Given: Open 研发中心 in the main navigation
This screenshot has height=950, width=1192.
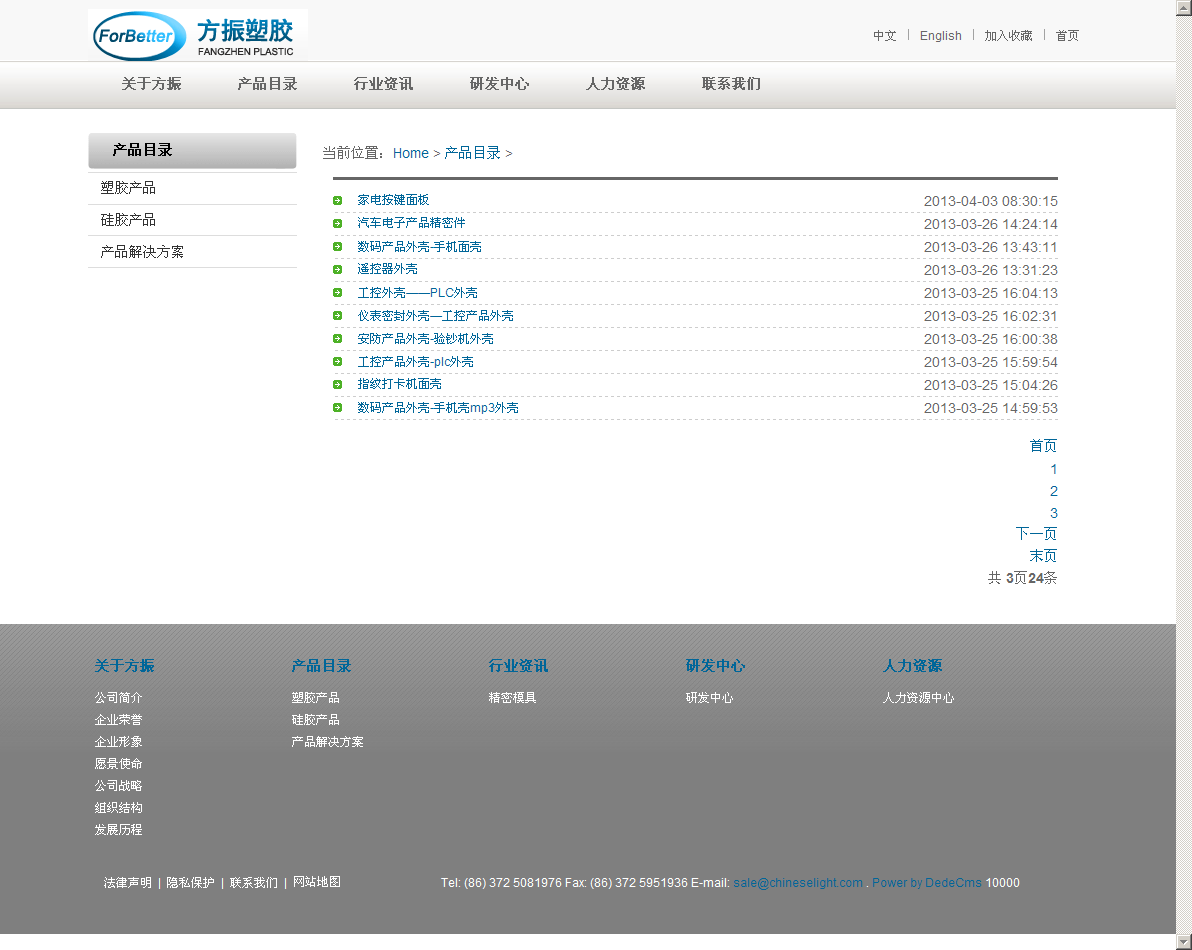Looking at the screenshot, I should (x=499, y=84).
